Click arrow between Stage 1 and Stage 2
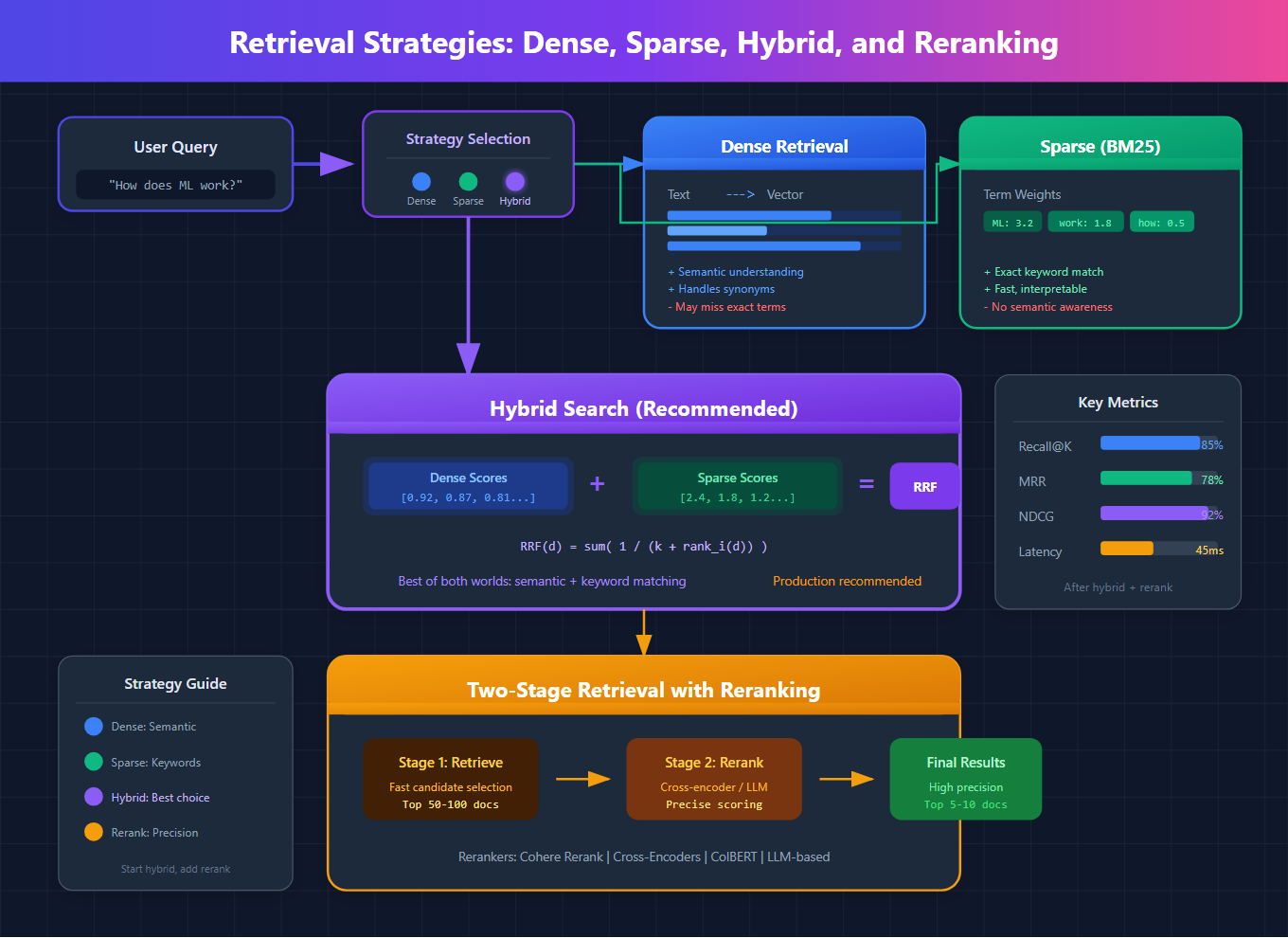Viewport: 1288px width, 938px height. [x=582, y=779]
